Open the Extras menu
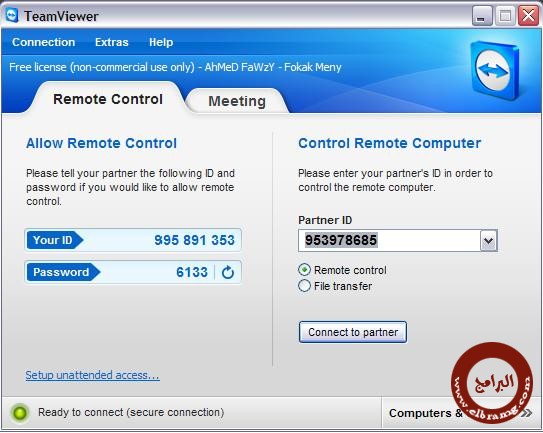 click(112, 42)
